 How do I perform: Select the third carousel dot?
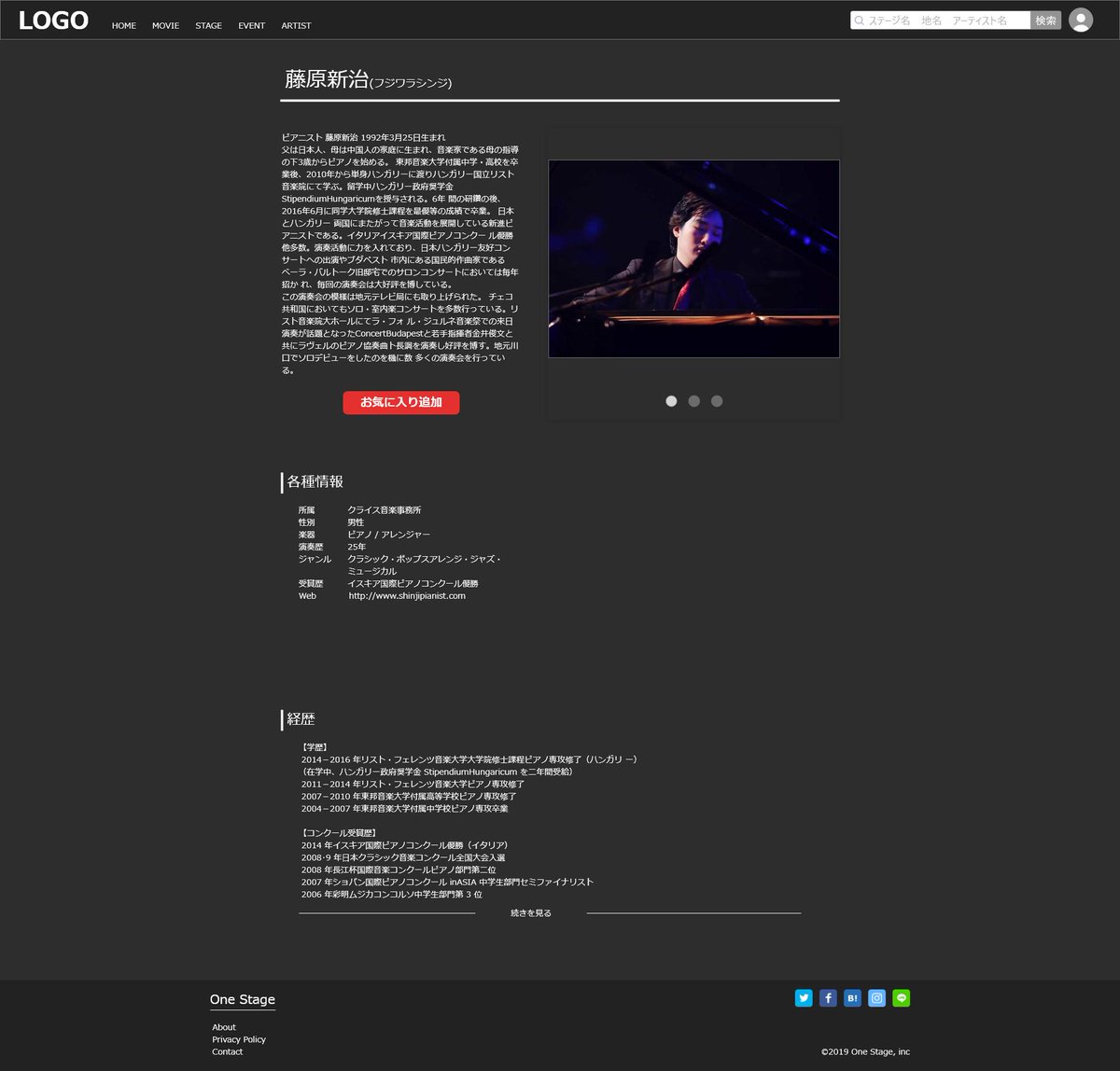point(717,401)
